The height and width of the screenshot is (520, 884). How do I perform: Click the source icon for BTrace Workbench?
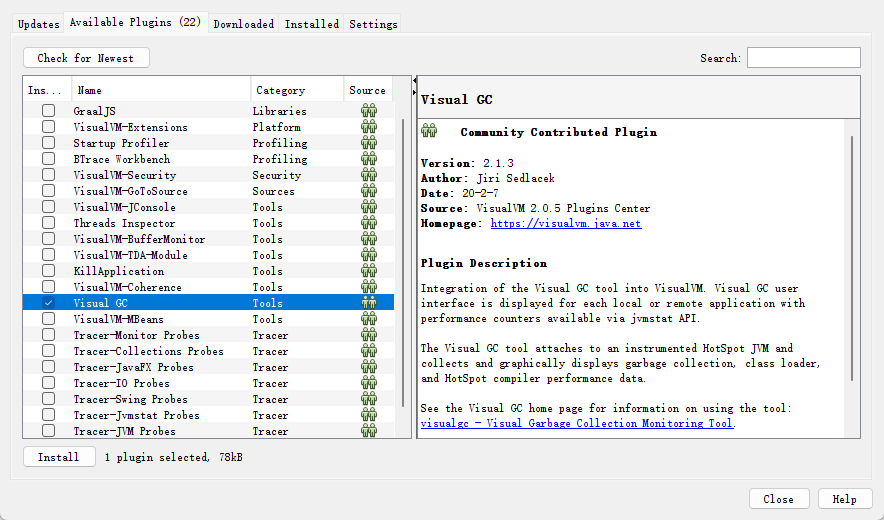[369, 158]
